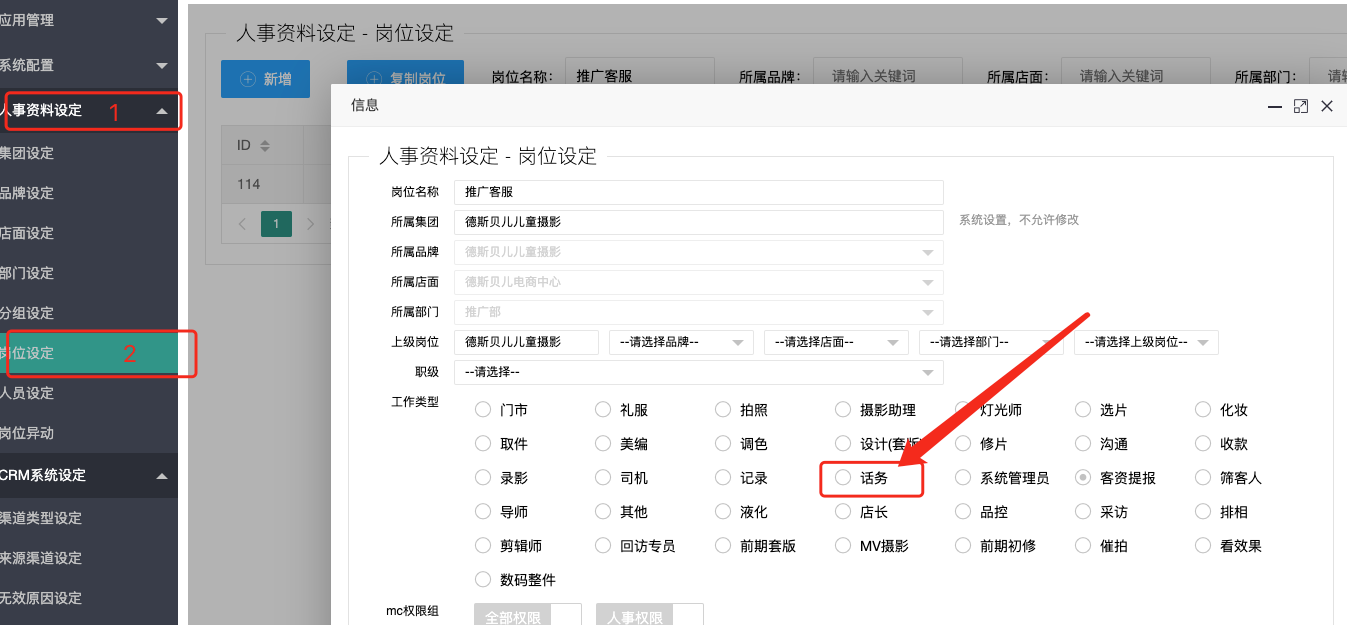Choose the 店长 work type
1347x625 pixels.
843,512
